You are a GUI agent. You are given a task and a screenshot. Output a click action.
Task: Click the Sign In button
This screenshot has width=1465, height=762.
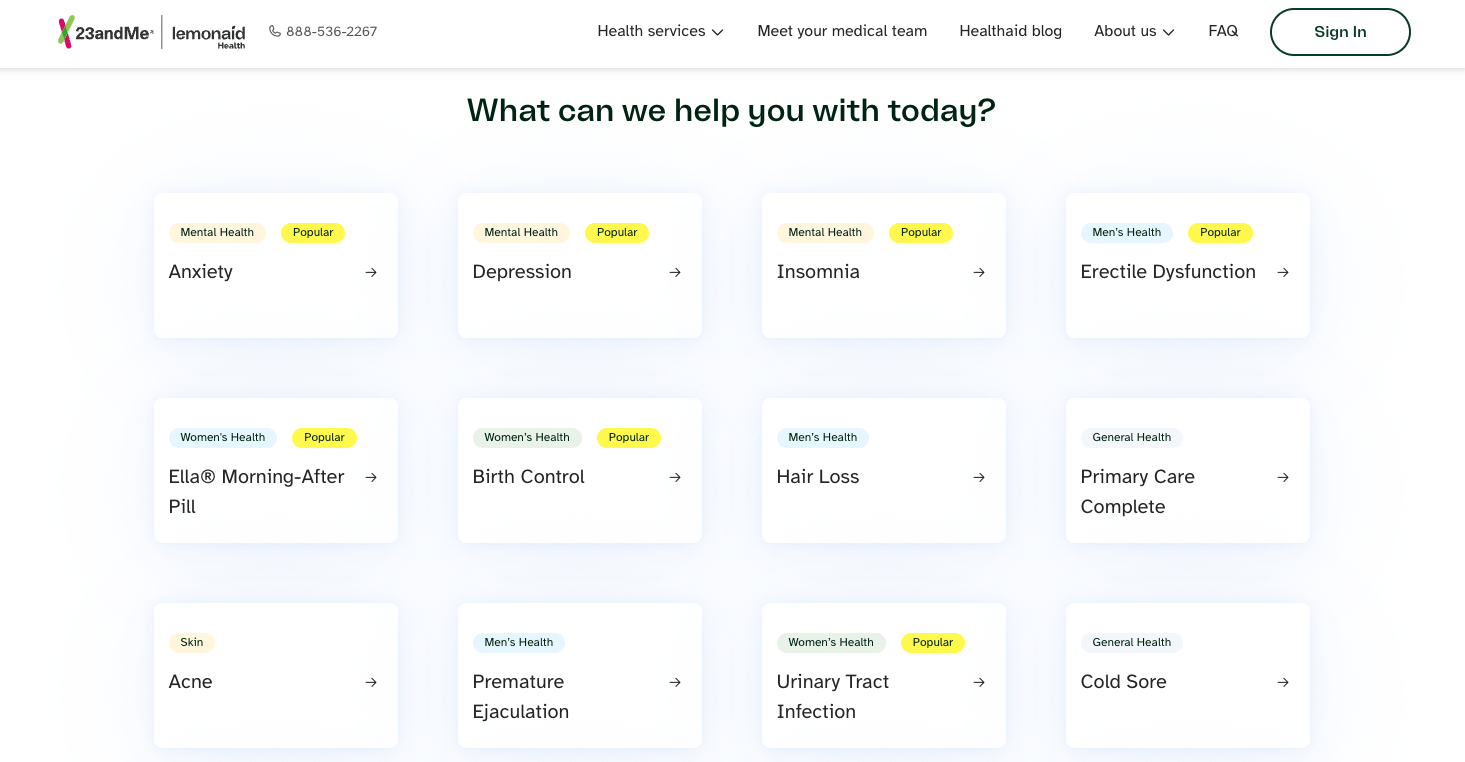coord(1340,31)
